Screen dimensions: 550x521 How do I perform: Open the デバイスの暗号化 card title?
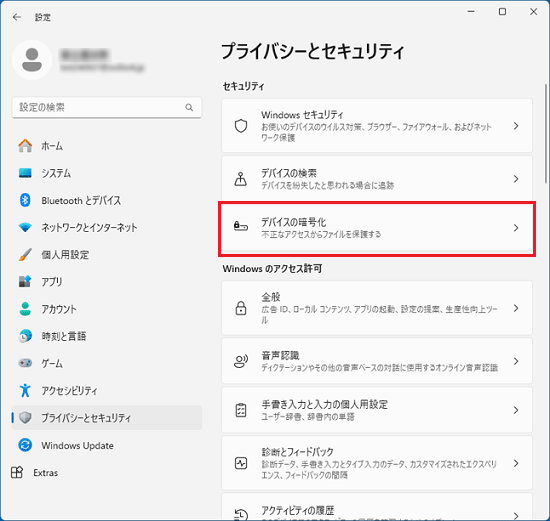point(294,222)
